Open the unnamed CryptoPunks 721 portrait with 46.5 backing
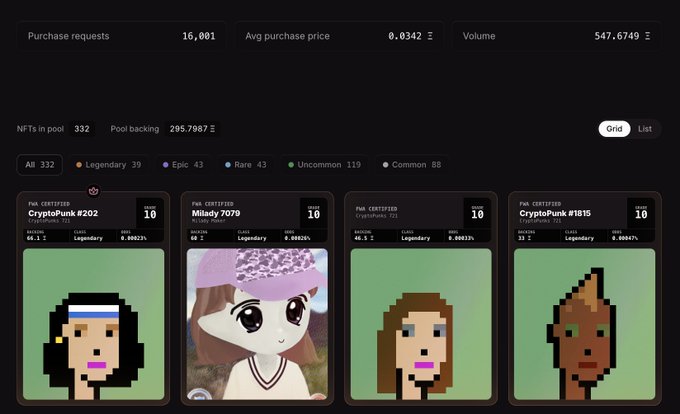The image size is (680, 414). (421, 324)
